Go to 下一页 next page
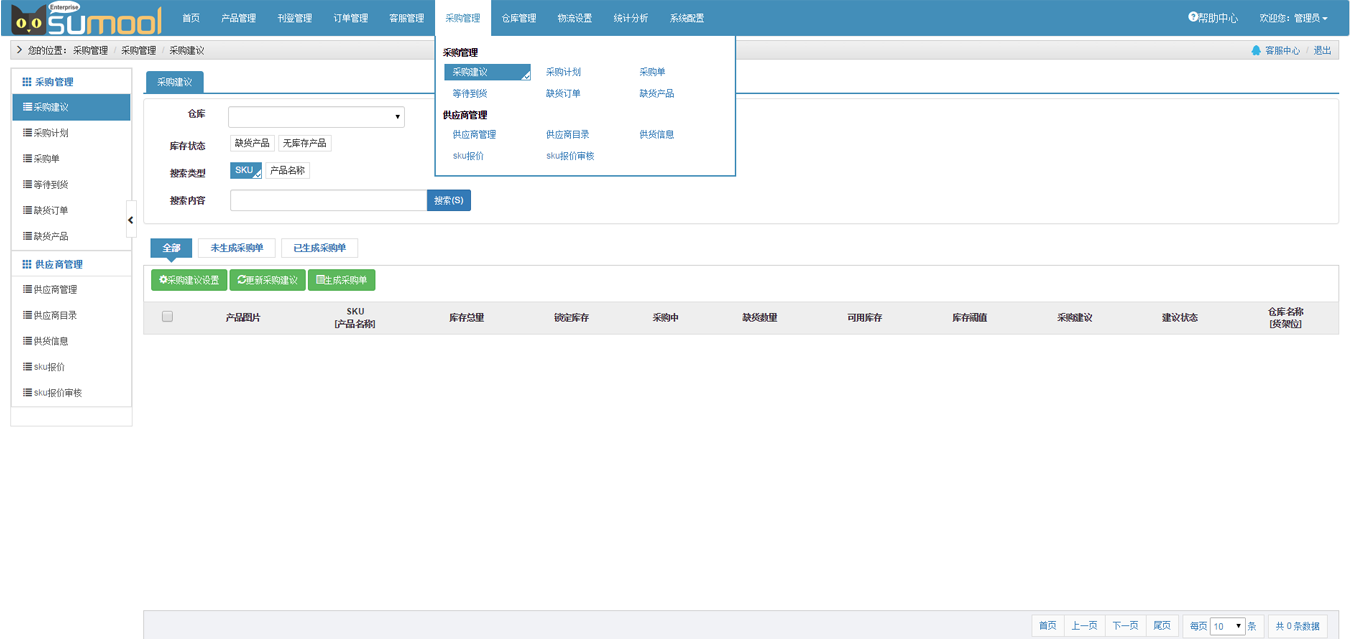This screenshot has height=639, width=1350. pos(1125,626)
